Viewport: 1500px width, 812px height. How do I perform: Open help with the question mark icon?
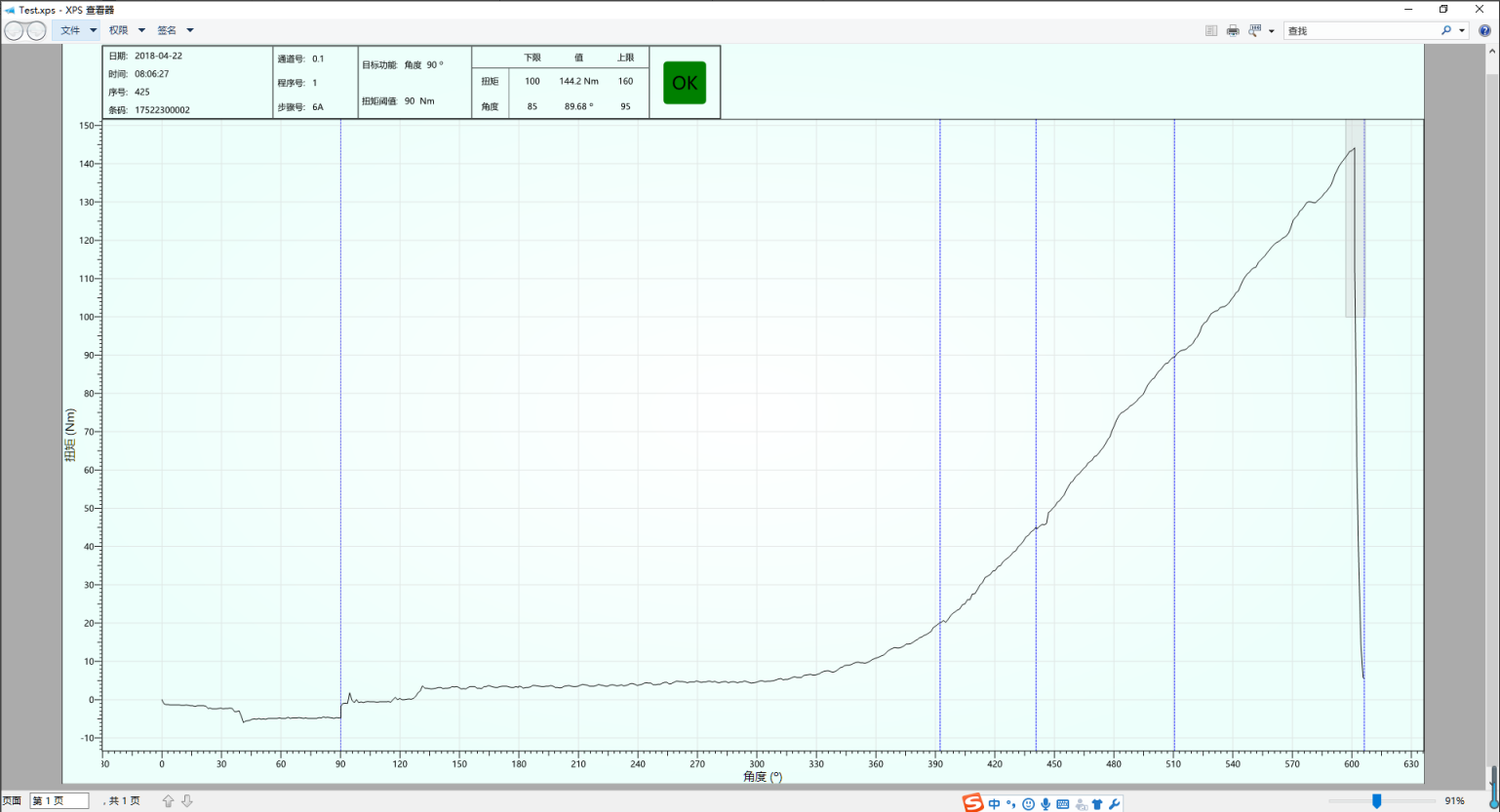pos(1484,30)
